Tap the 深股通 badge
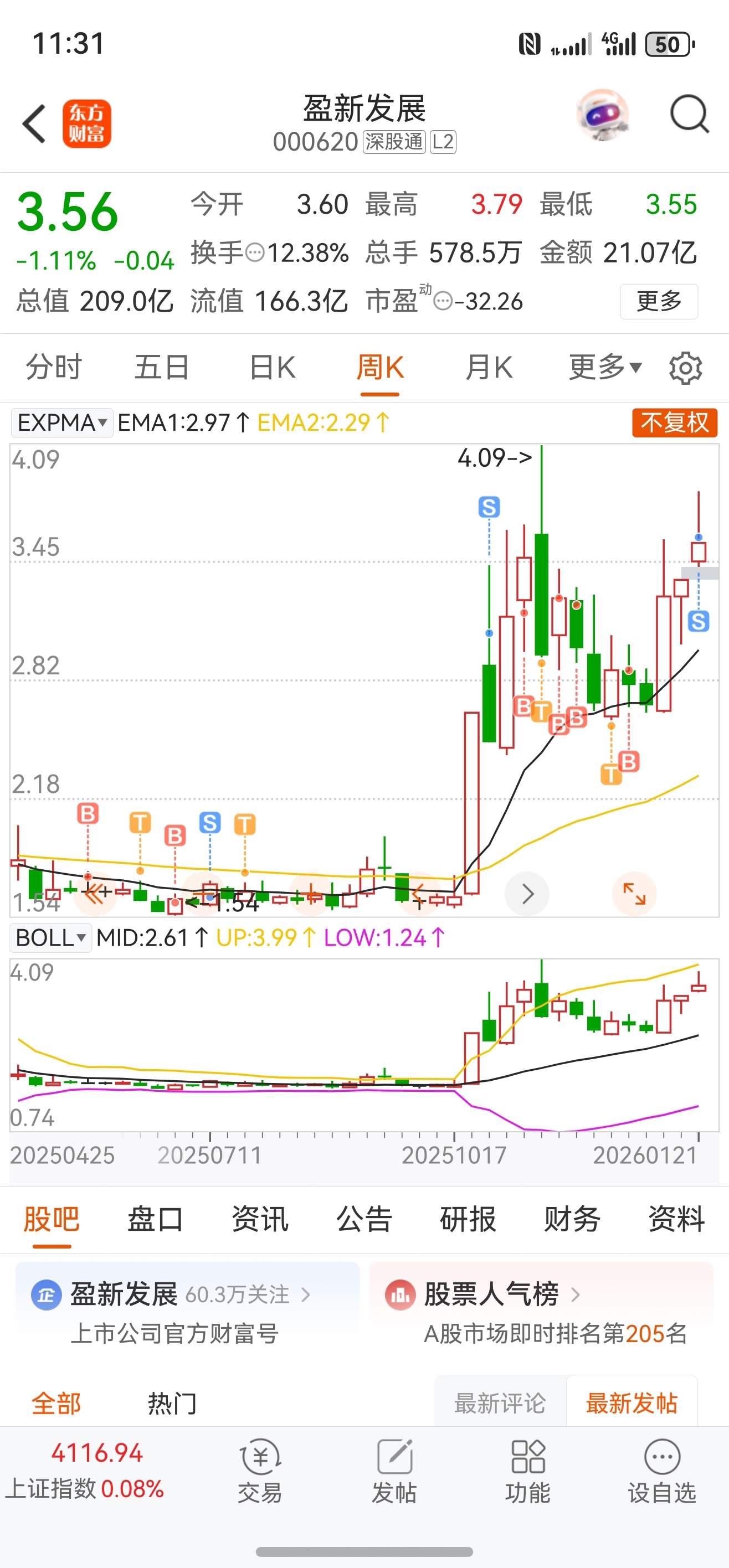This screenshot has height=1568, width=729. coord(394,142)
